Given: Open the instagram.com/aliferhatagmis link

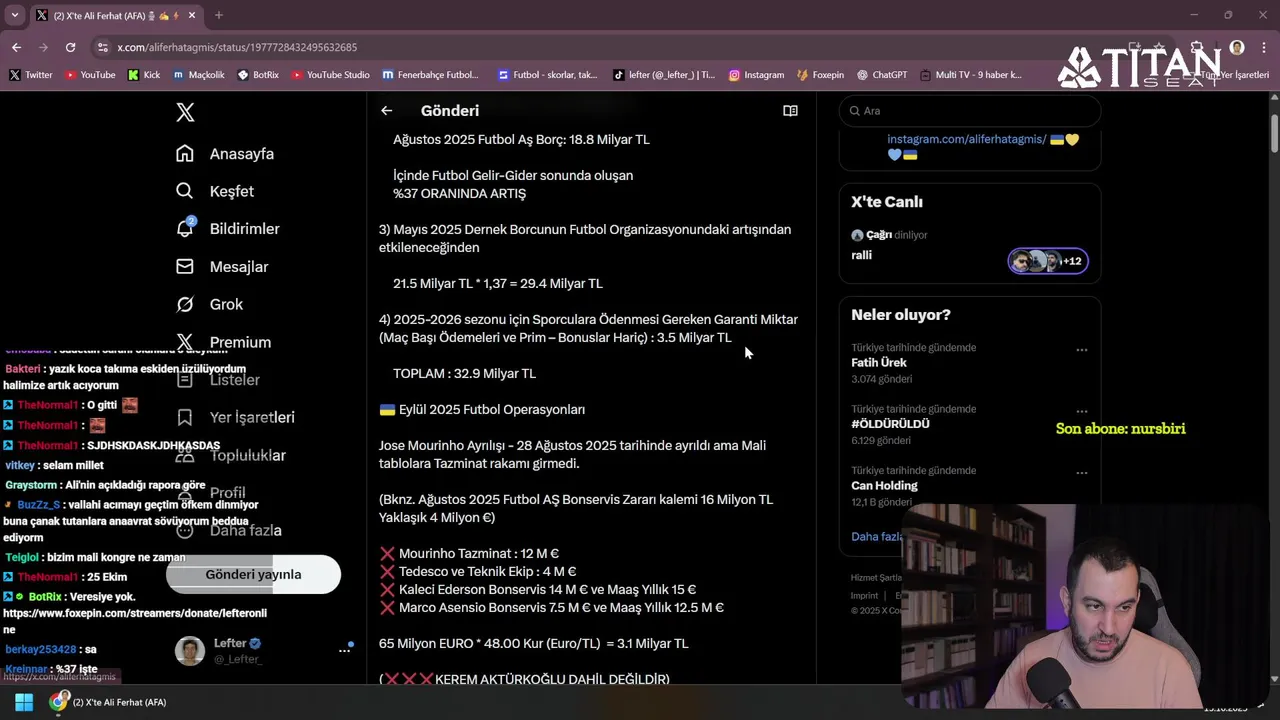Looking at the screenshot, I should (966, 140).
